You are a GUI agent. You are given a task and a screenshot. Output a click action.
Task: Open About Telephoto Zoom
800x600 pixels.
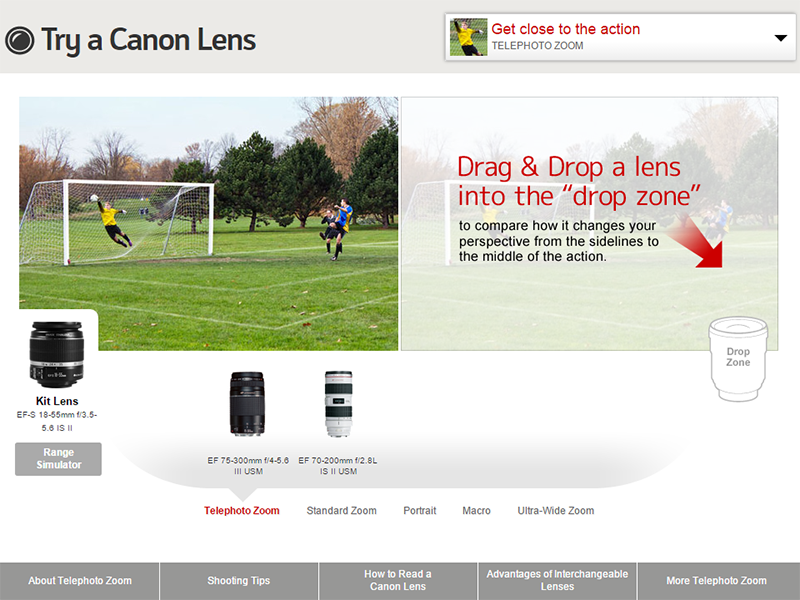(80, 581)
